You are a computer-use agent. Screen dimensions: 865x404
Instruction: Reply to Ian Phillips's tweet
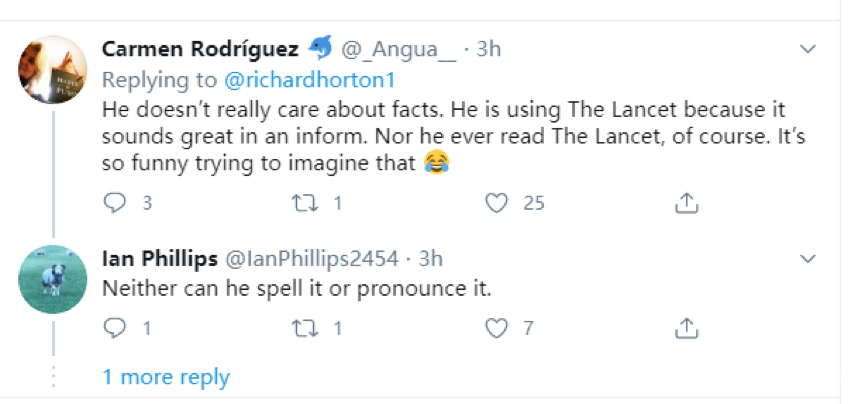116,327
